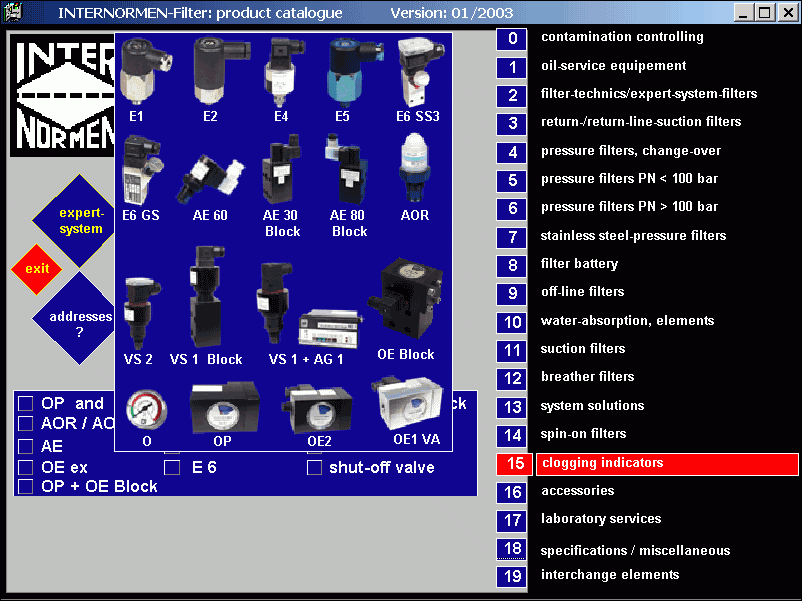Open the VS 2 indicator image
The width and height of the screenshot is (802, 601).
click(141, 313)
